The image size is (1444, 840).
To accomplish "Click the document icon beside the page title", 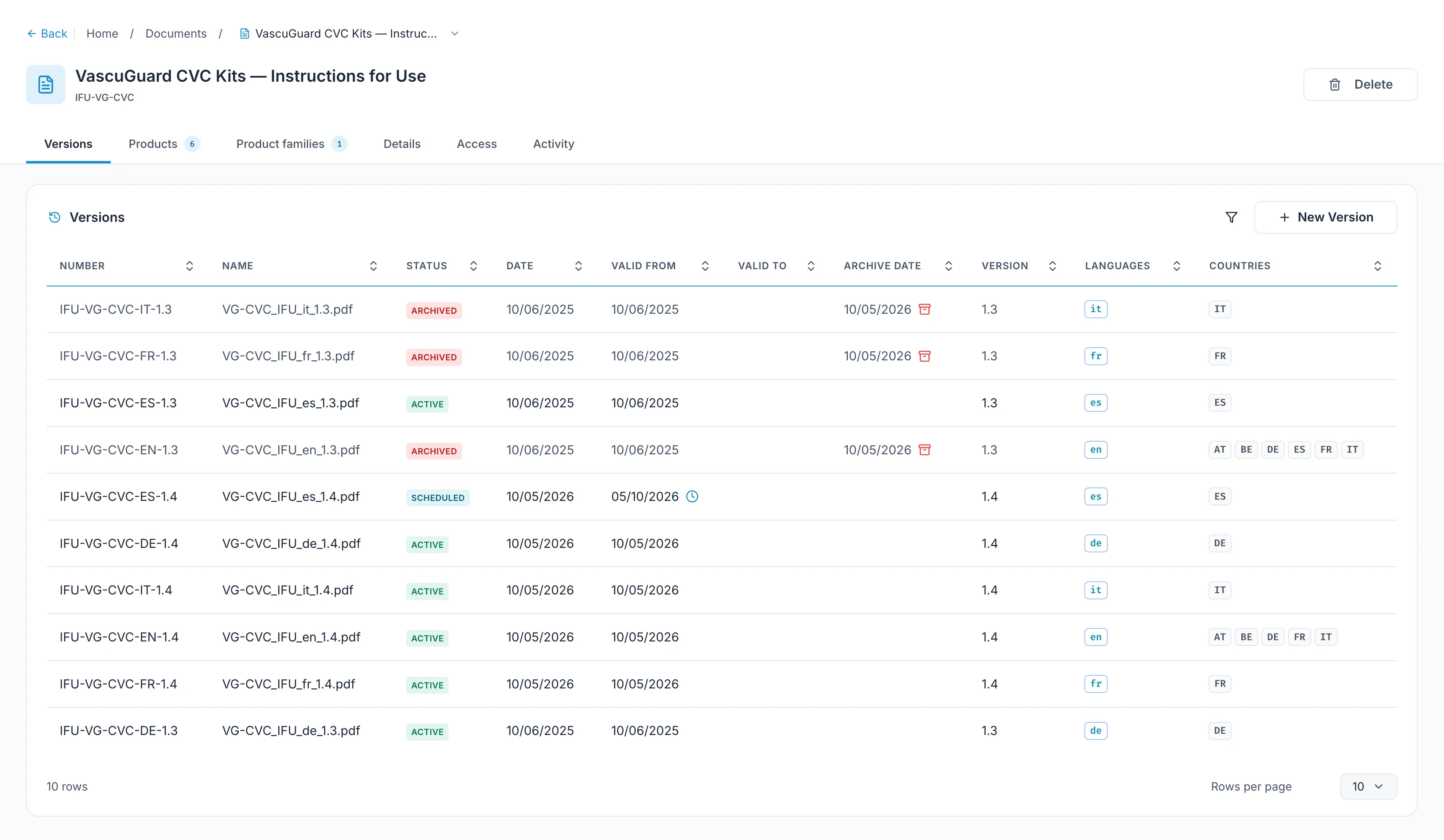I will (46, 85).
